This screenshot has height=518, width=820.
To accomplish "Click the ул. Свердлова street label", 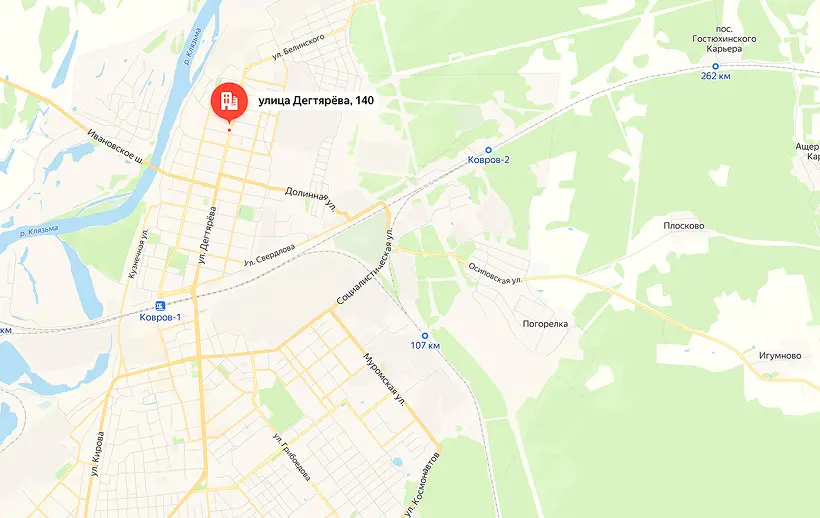I will 269,255.
